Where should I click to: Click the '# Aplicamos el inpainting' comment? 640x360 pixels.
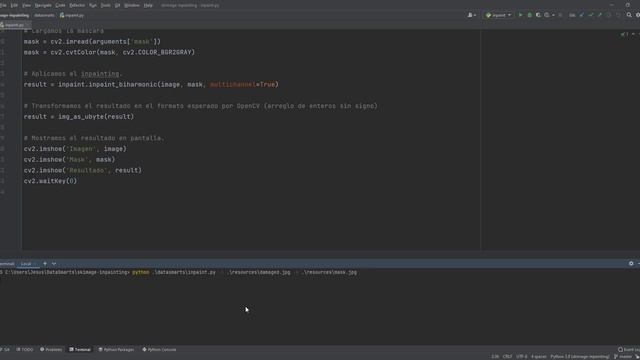73,74
